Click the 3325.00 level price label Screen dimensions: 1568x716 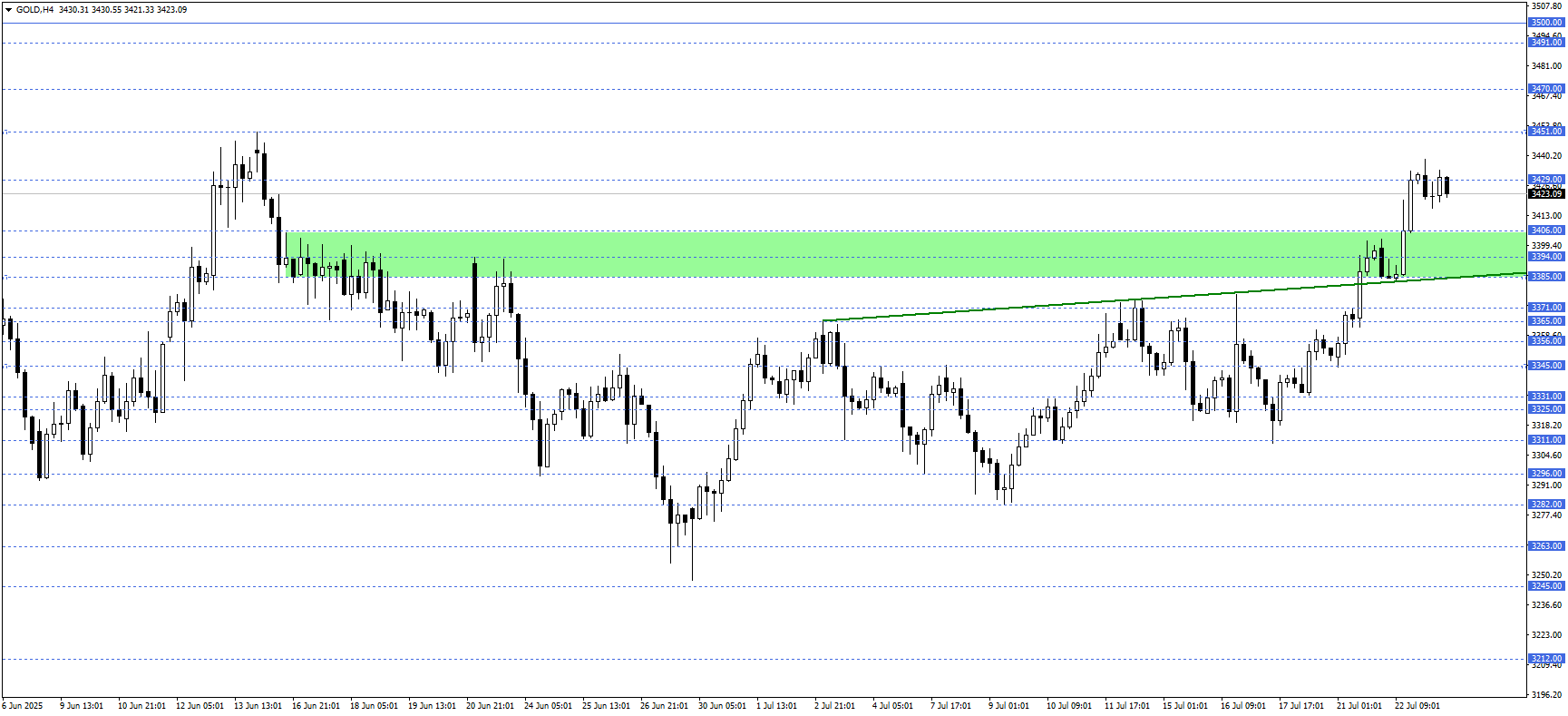(1546, 409)
